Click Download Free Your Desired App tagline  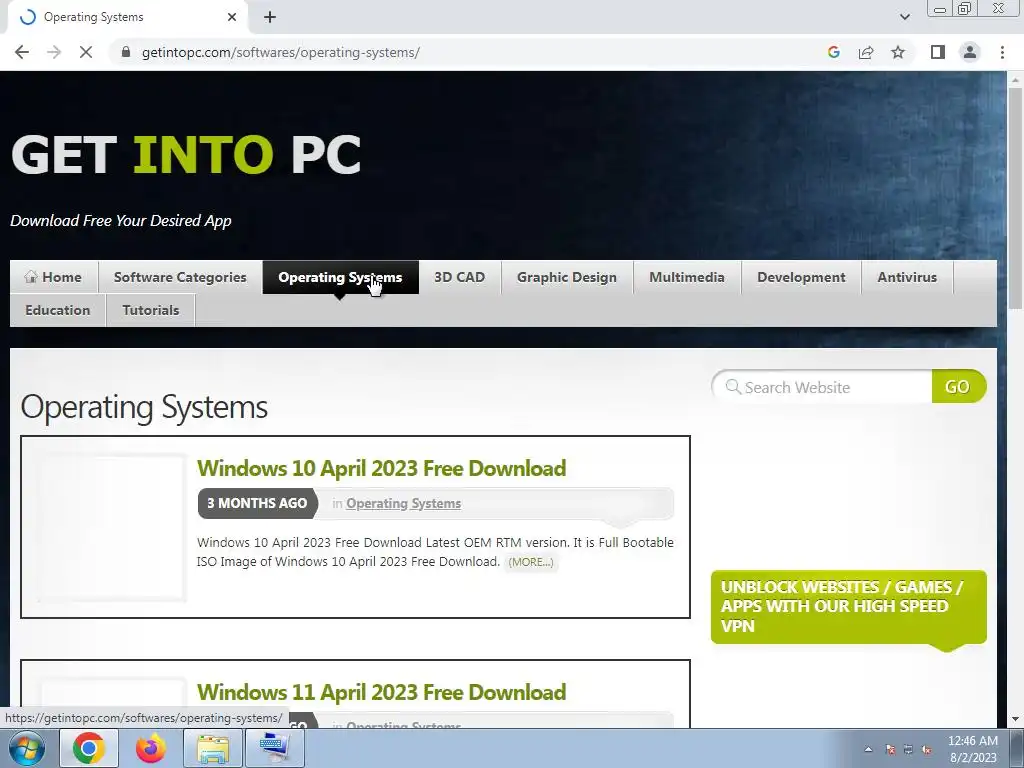tap(121, 221)
